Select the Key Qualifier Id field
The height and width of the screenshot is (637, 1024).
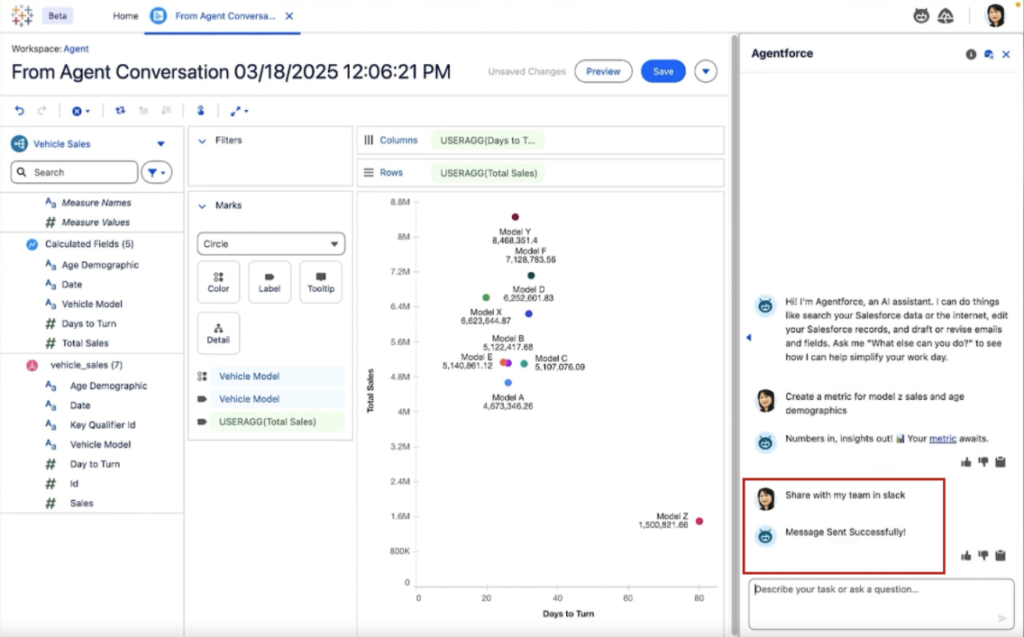[x=103, y=425]
